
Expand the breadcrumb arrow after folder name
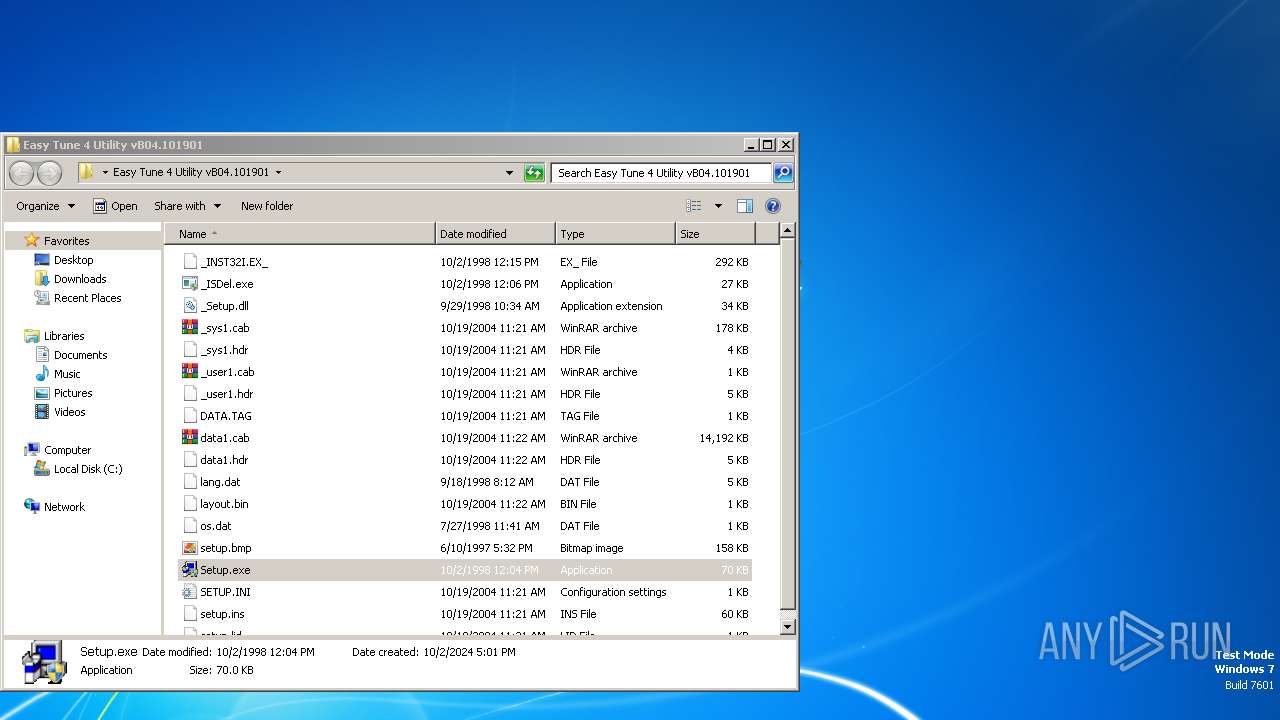pyautogui.click(x=278, y=173)
